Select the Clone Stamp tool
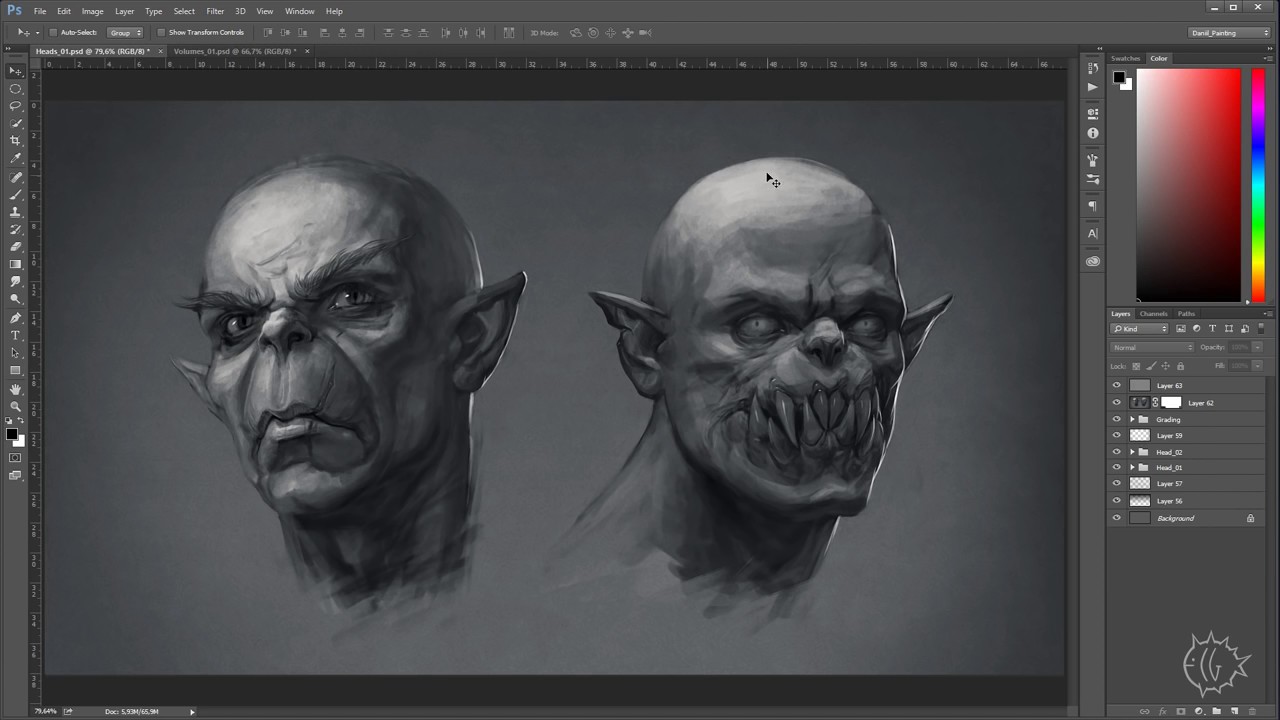The height and width of the screenshot is (720, 1280). (x=15, y=212)
